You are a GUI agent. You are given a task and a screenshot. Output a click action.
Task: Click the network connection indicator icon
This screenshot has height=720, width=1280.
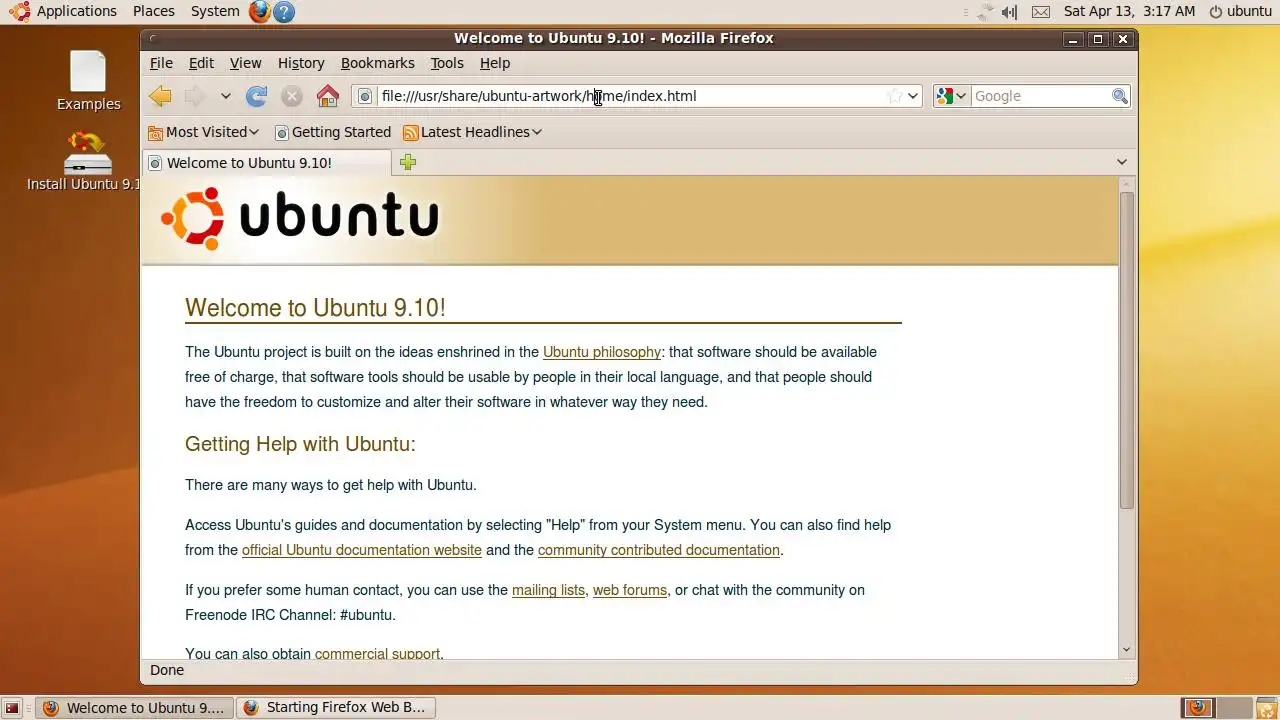985,11
